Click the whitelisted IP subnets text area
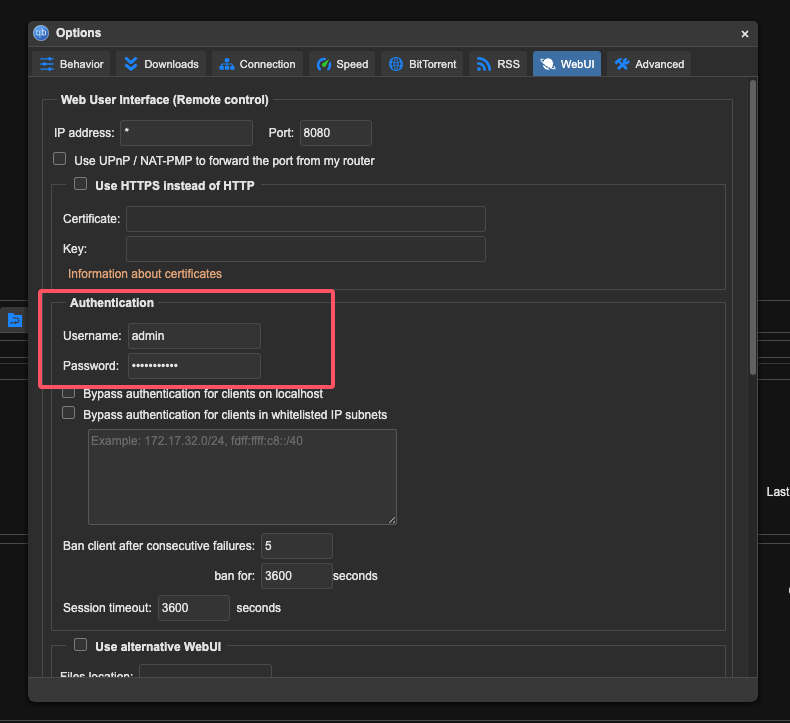The width and height of the screenshot is (790, 723). tap(242, 477)
